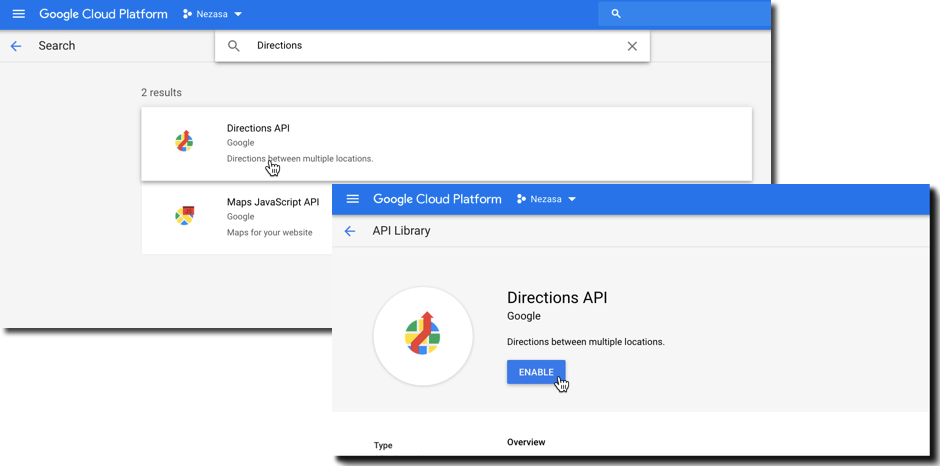Click 'Google' under Directions API heading
This screenshot has width=940, height=466.
pos(524,316)
